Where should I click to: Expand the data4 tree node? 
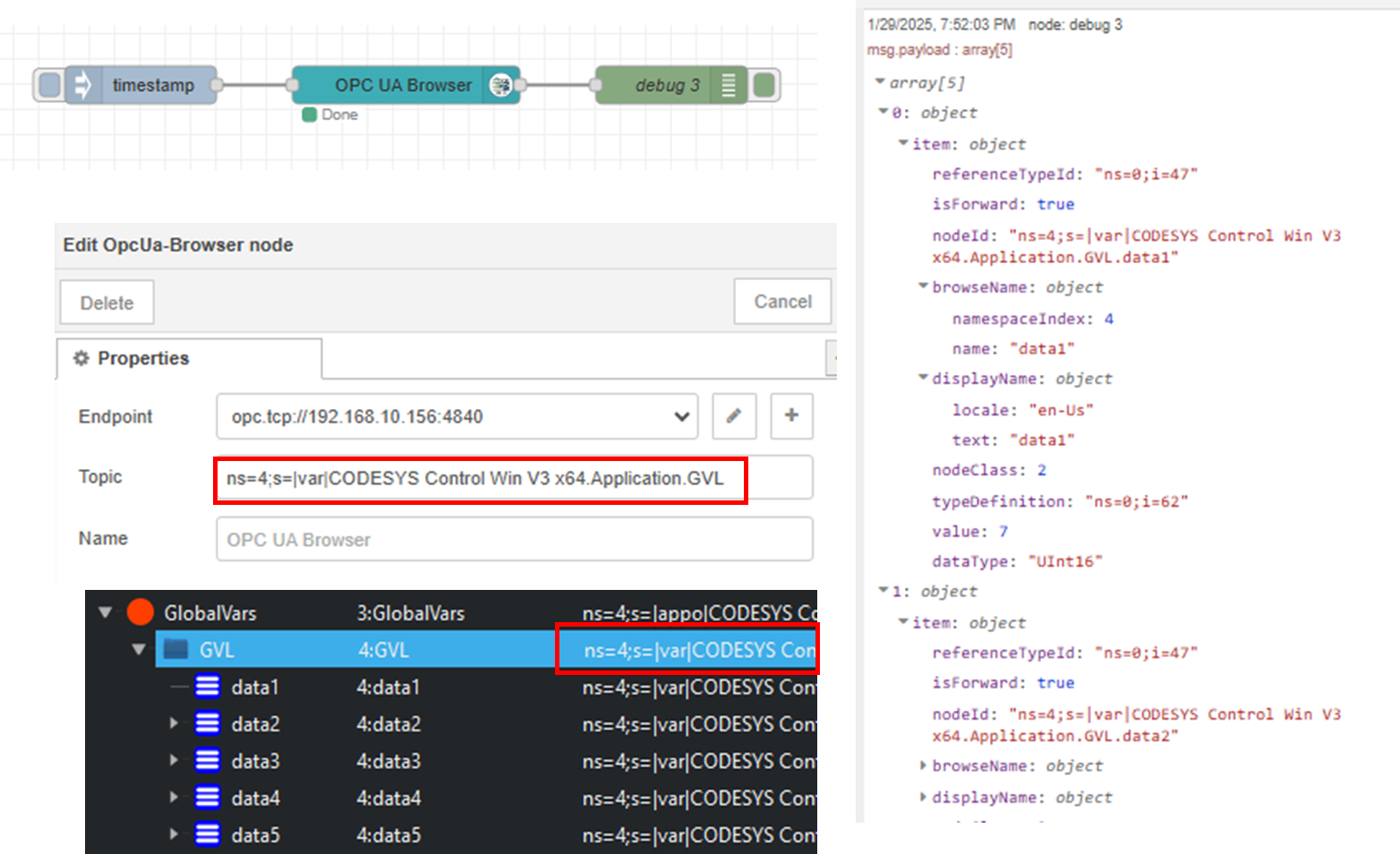[x=174, y=797]
